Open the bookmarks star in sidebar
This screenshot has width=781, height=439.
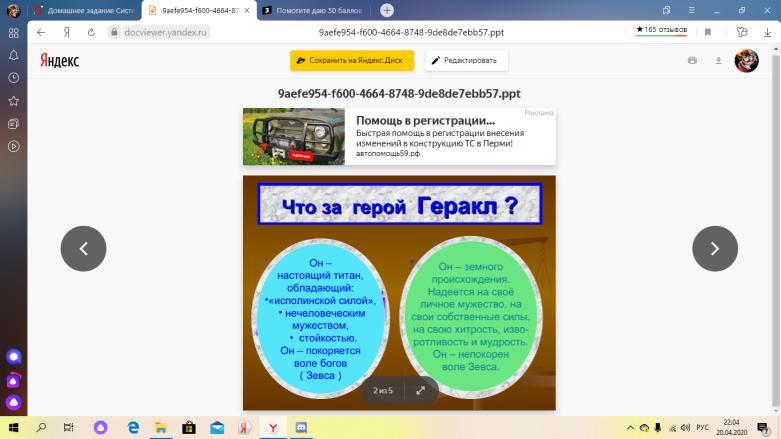point(13,101)
